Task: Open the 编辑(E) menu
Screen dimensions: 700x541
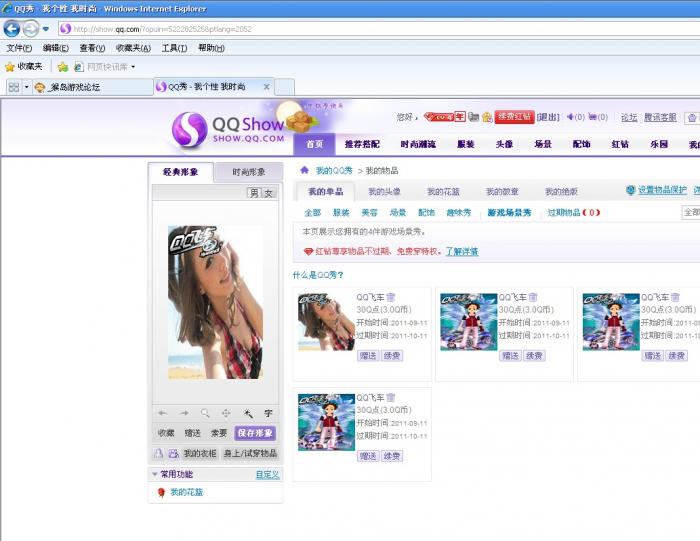Action: click(55, 48)
